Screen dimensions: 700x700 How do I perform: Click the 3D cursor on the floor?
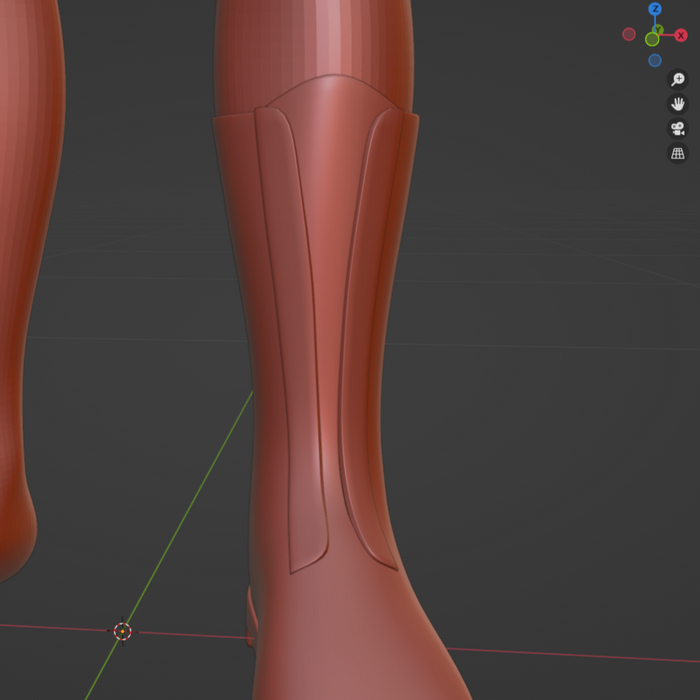point(122,631)
